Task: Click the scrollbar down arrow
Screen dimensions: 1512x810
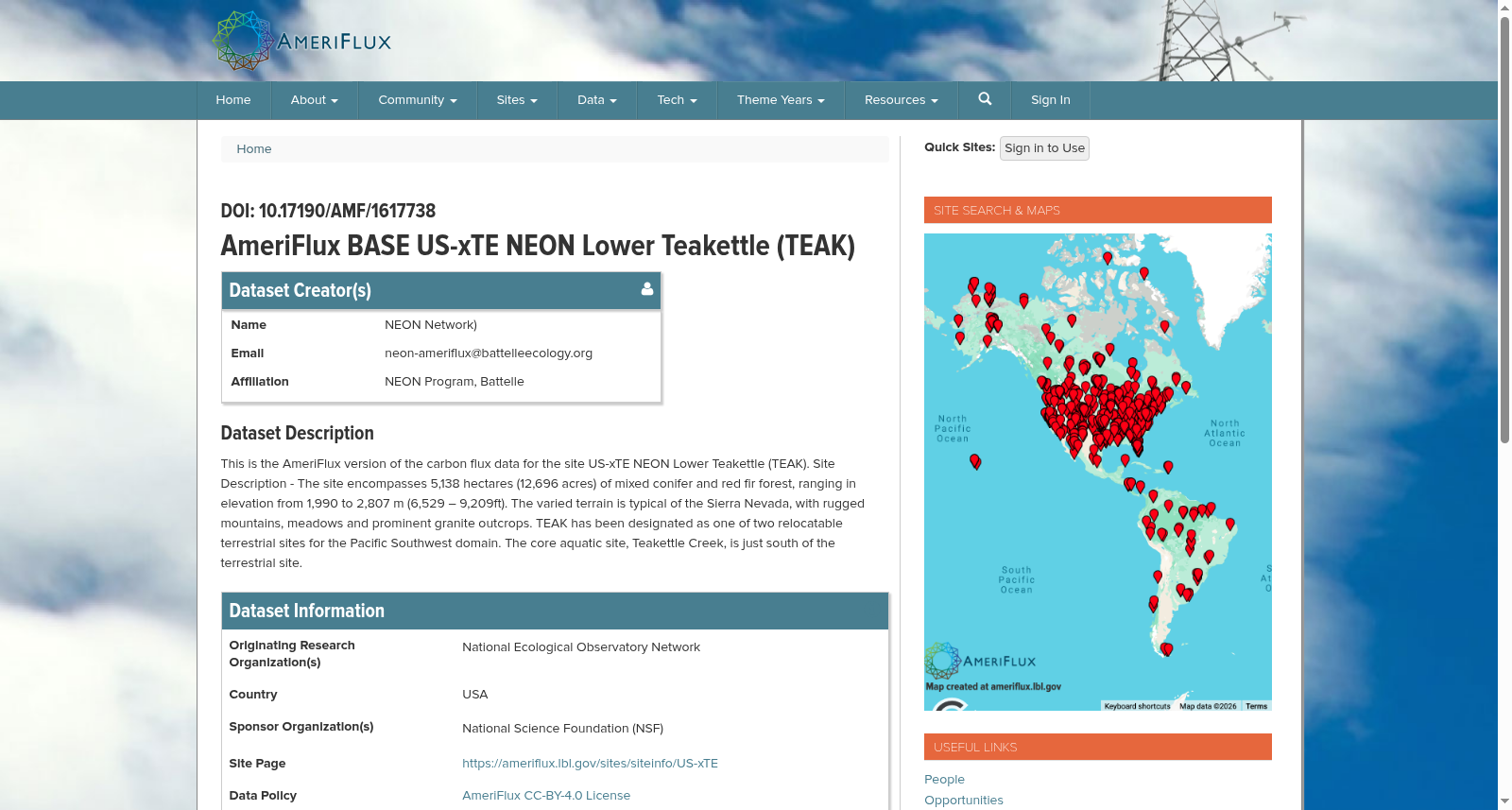Action: click(x=1504, y=801)
